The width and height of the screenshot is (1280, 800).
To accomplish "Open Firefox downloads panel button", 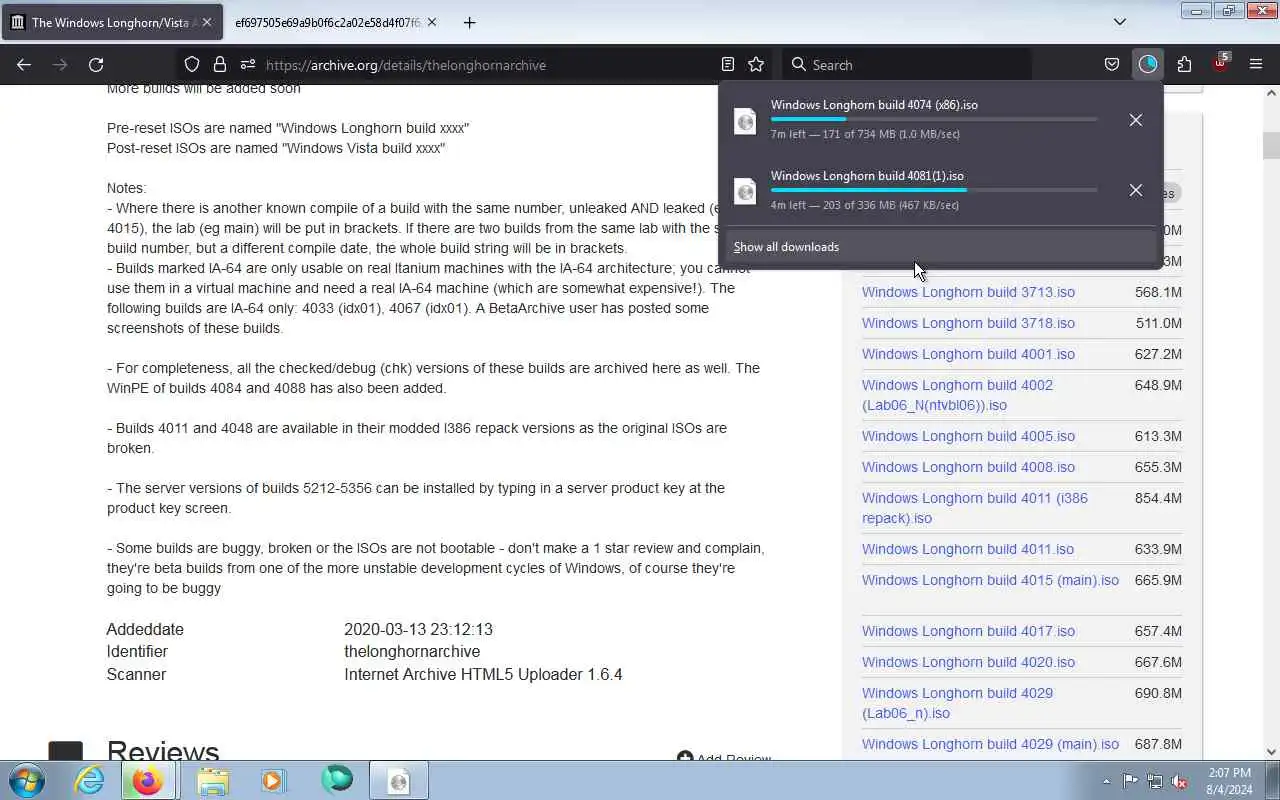I will (1148, 64).
